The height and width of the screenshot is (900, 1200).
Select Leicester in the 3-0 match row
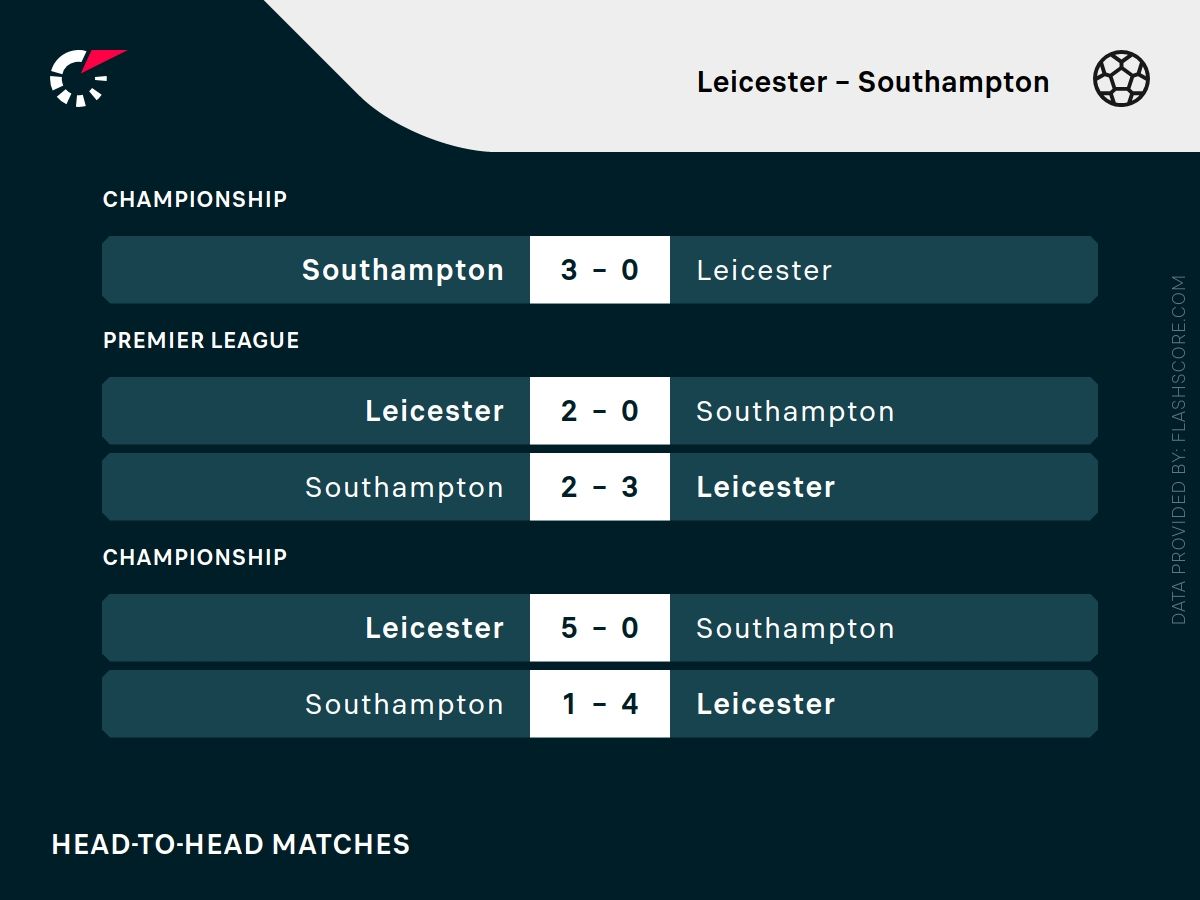click(x=764, y=270)
